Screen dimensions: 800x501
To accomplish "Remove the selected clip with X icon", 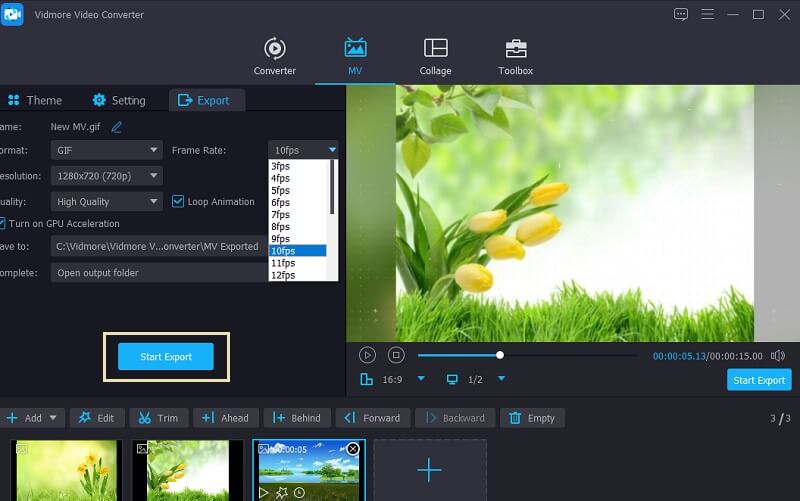I will coord(352,450).
